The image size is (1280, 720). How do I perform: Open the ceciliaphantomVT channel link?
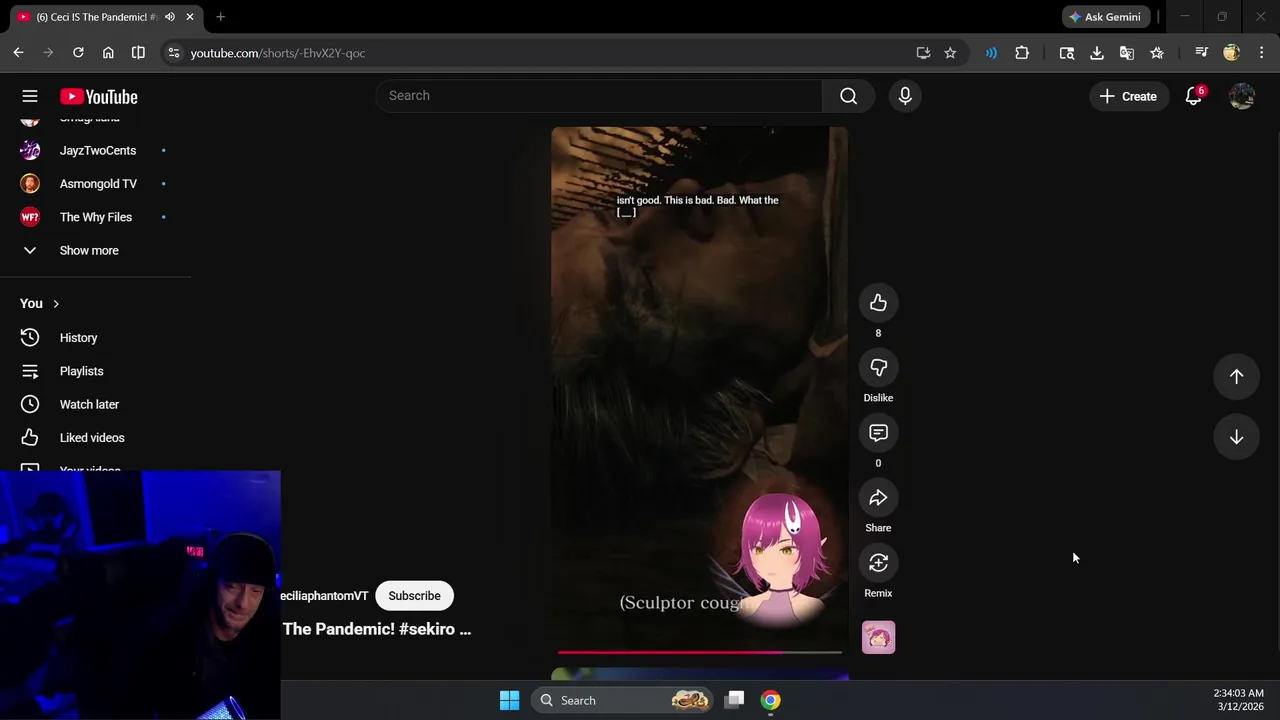point(324,596)
